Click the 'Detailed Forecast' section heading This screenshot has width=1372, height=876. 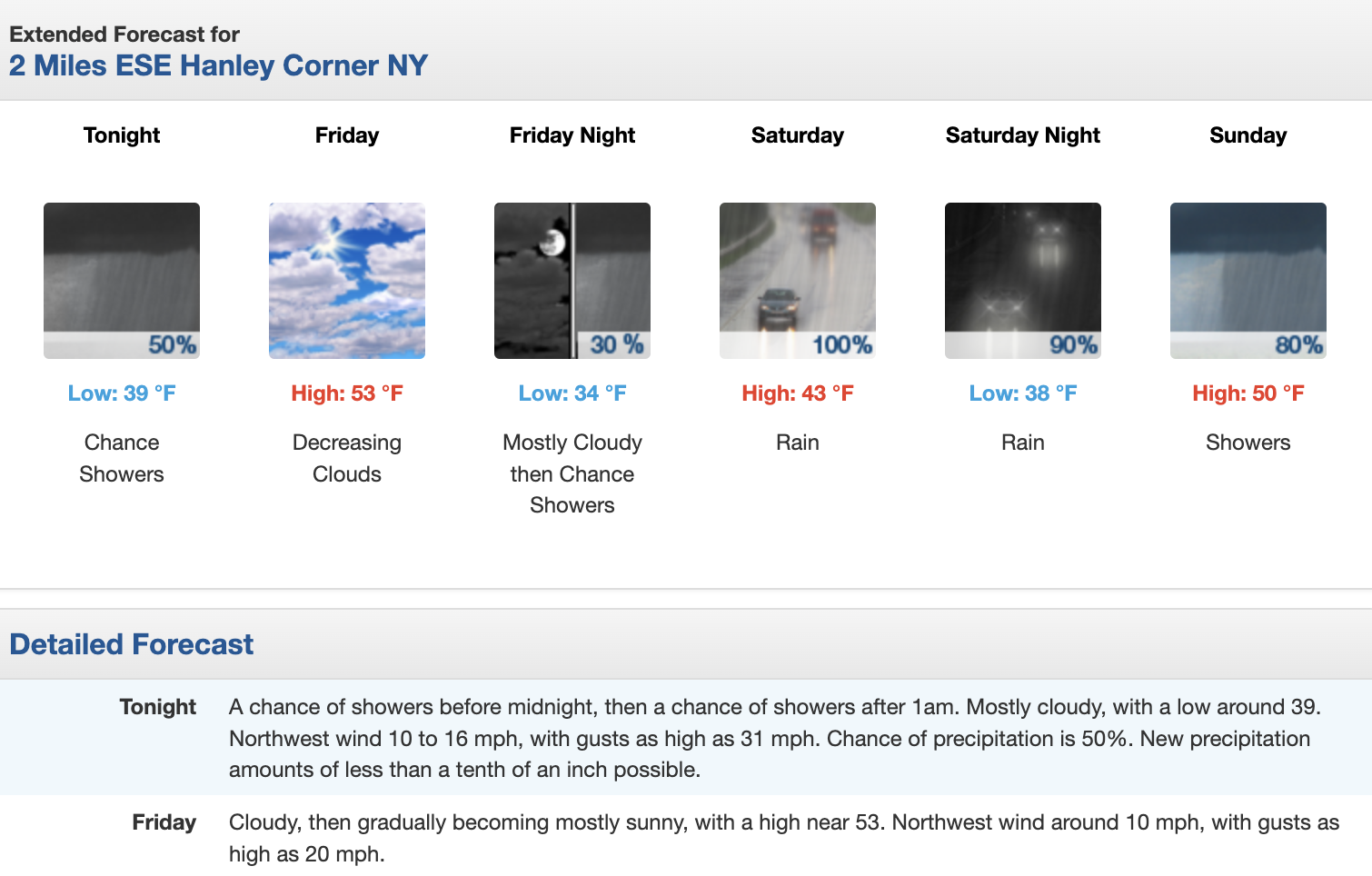tap(132, 644)
